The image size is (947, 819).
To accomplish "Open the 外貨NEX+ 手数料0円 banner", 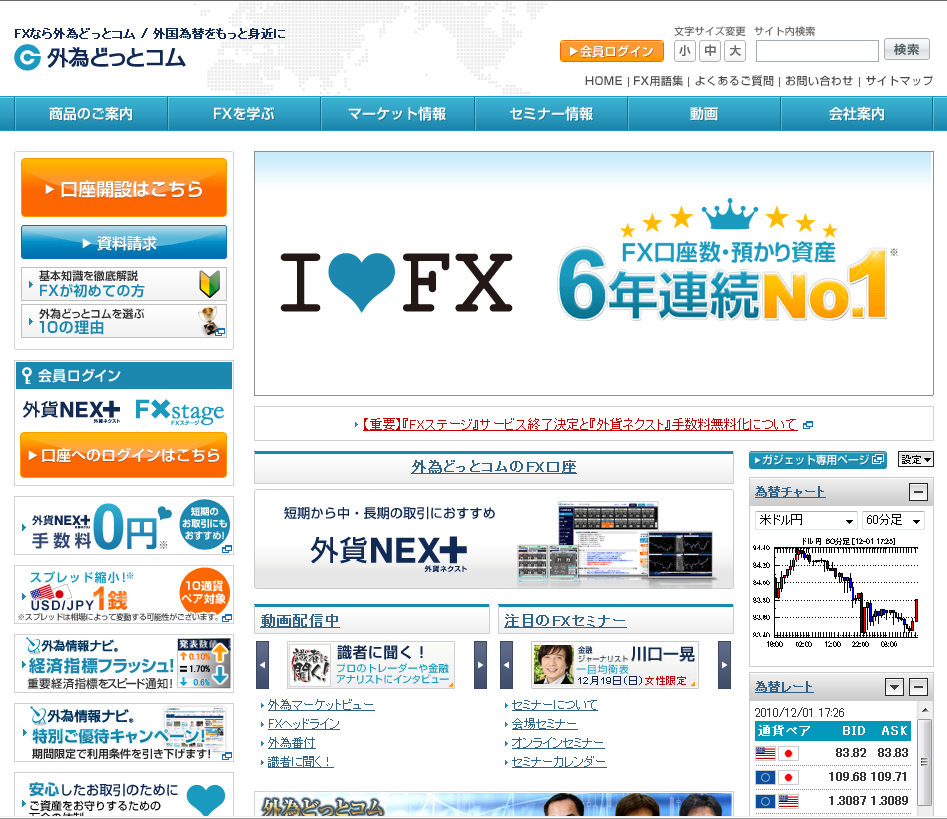I will click(x=124, y=525).
